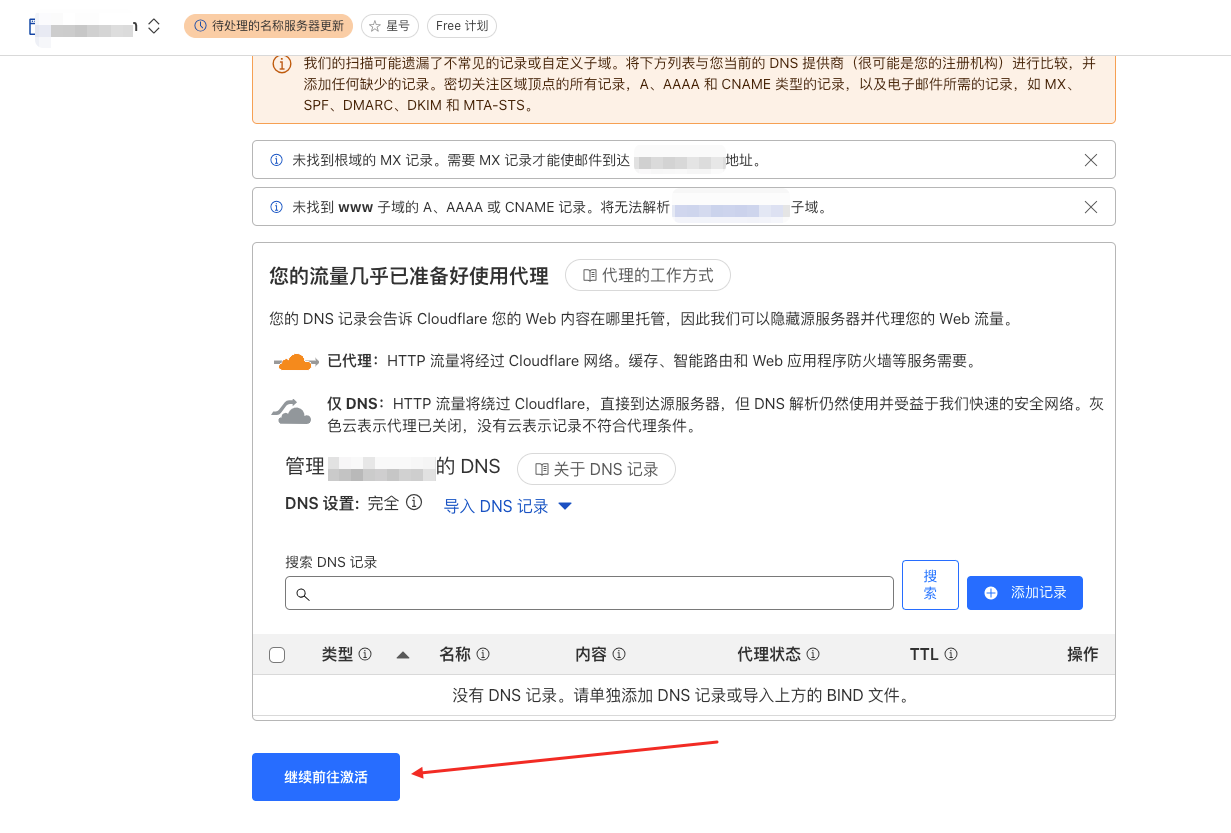Click the 代理状态 column header
The image size is (1231, 833).
point(769,654)
